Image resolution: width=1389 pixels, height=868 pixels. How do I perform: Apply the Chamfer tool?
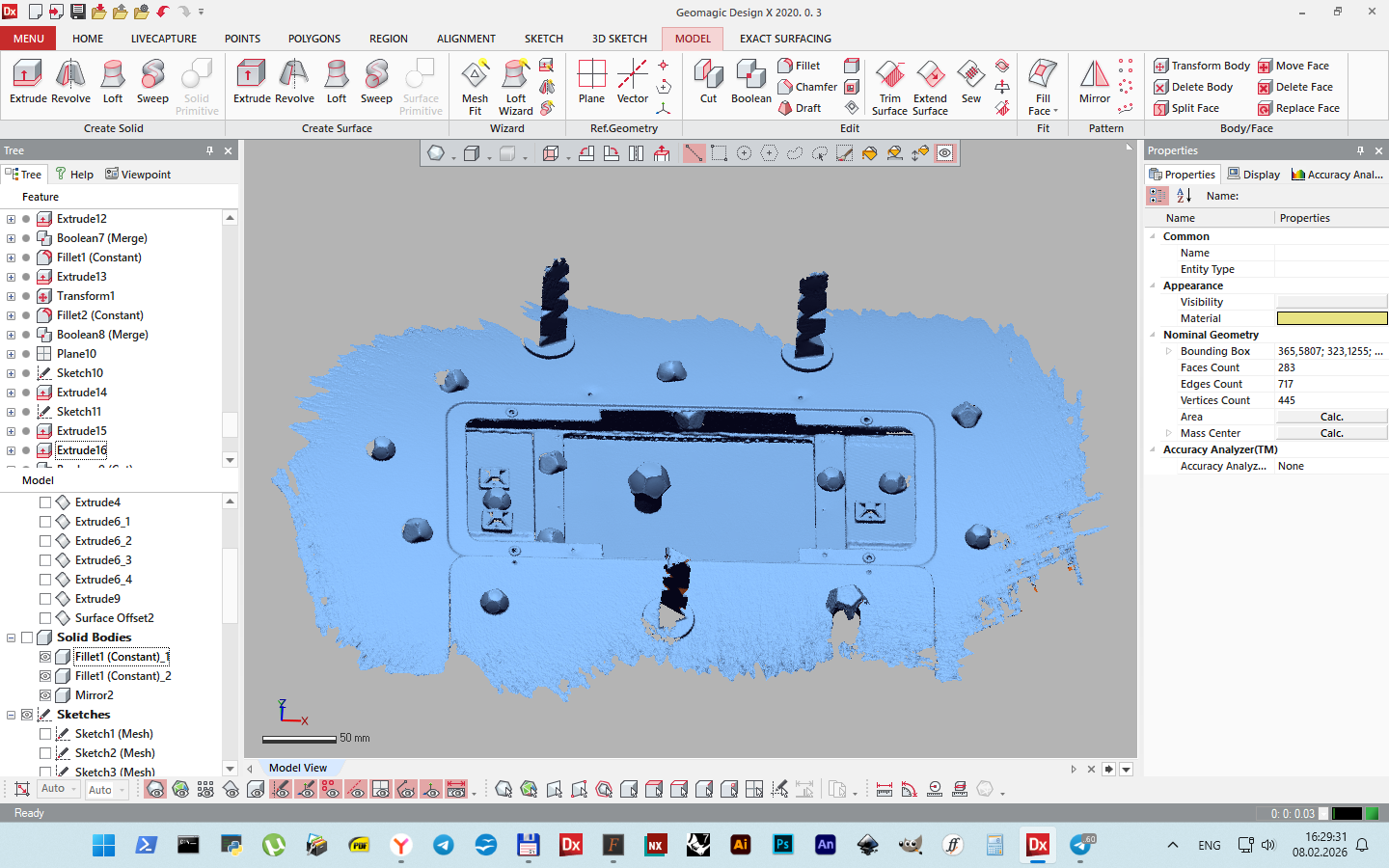pyautogui.click(x=808, y=87)
